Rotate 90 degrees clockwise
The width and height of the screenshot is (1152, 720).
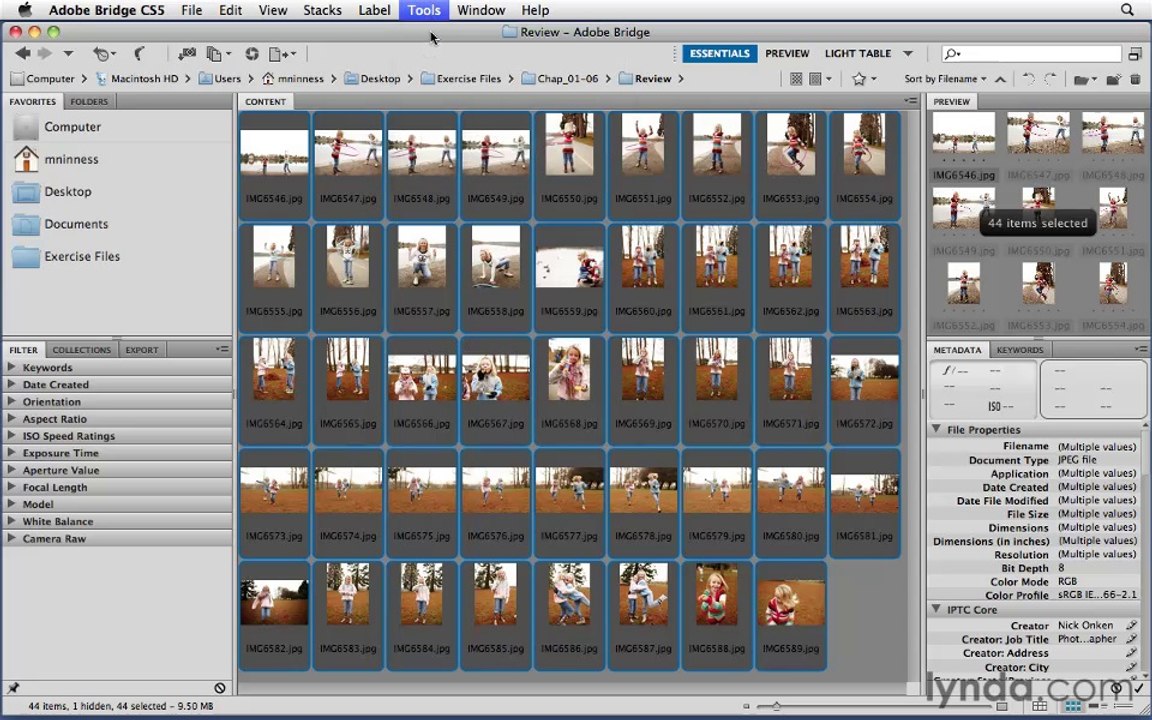pos(1051,79)
